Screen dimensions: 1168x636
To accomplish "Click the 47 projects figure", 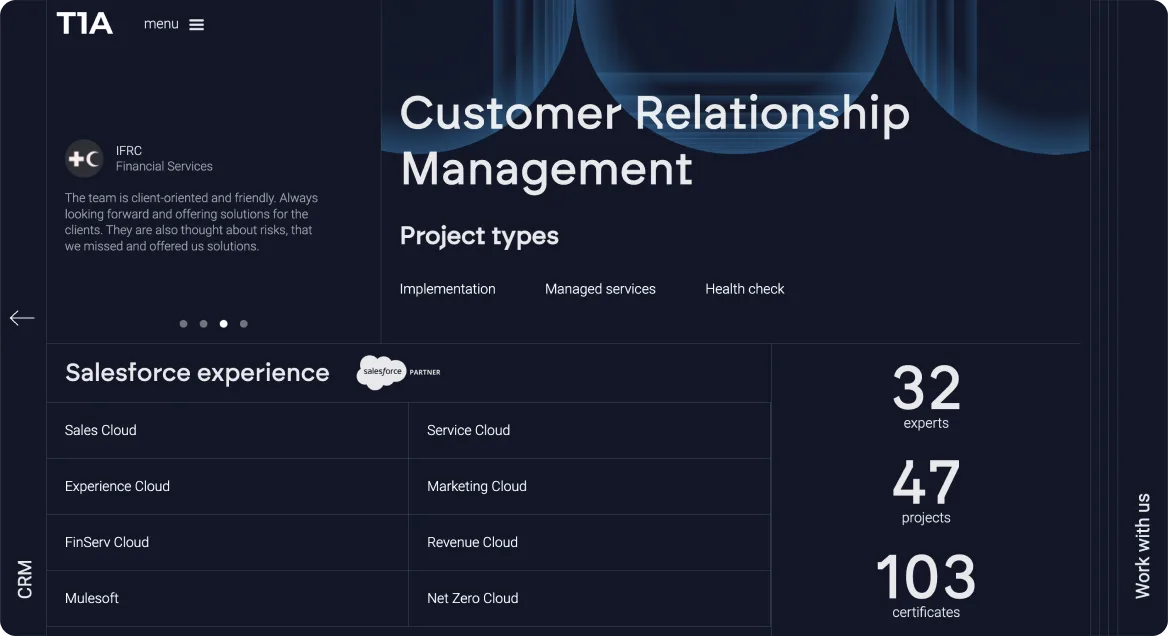I will click(926, 492).
